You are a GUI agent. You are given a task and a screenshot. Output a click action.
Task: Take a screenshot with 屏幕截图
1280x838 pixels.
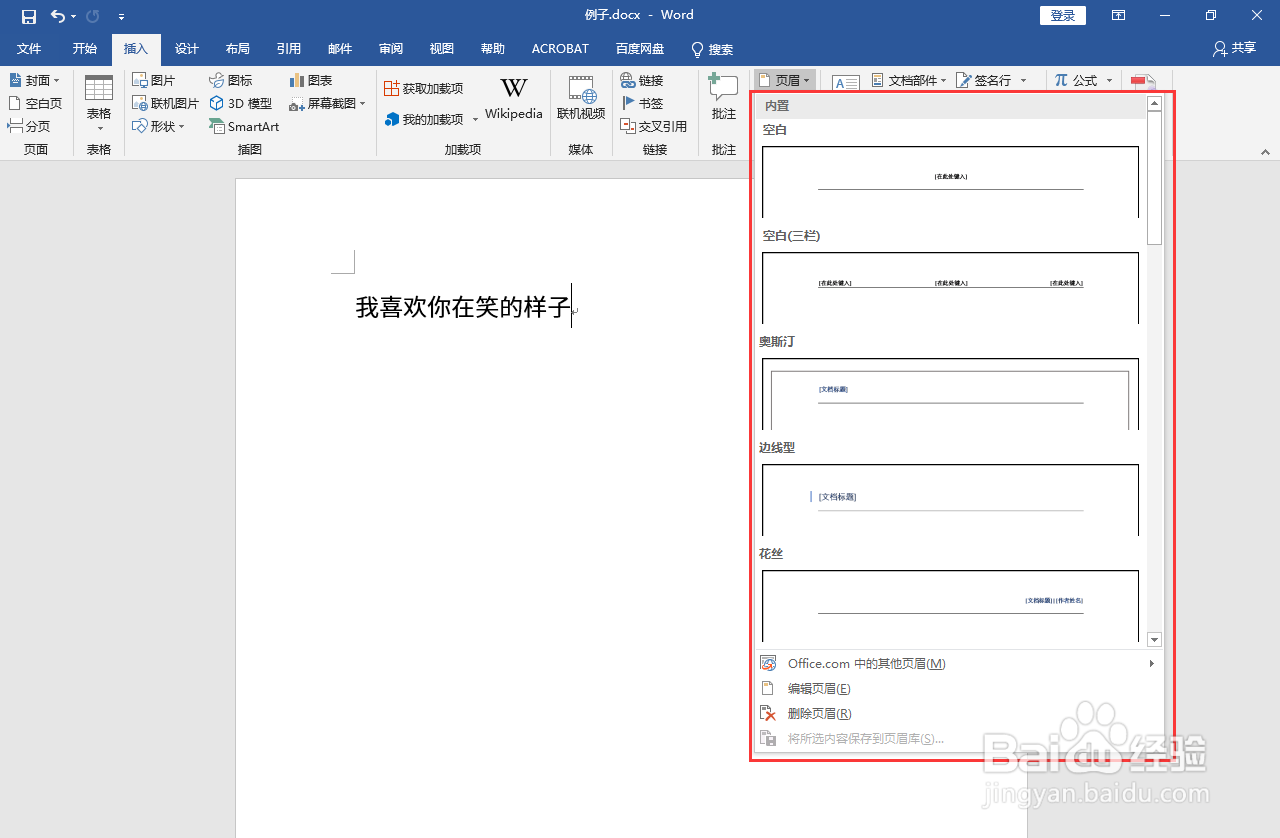click(x=325, y=103)
